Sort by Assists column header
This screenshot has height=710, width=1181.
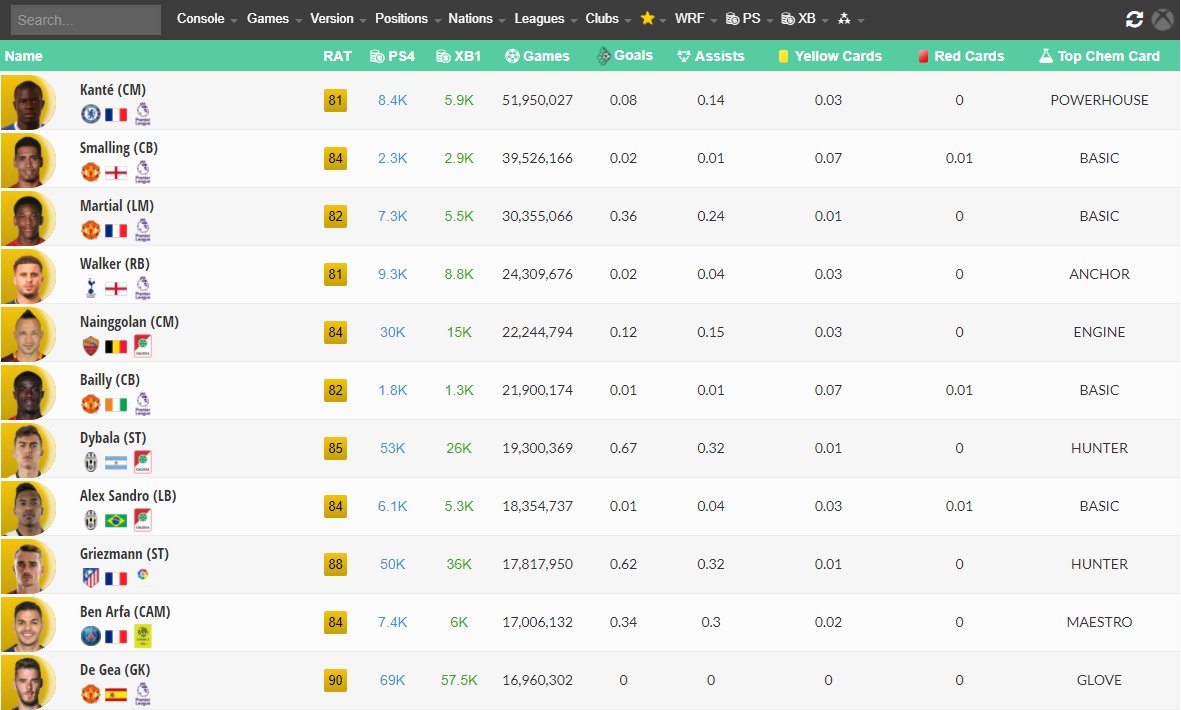click(x=710, y=56)
